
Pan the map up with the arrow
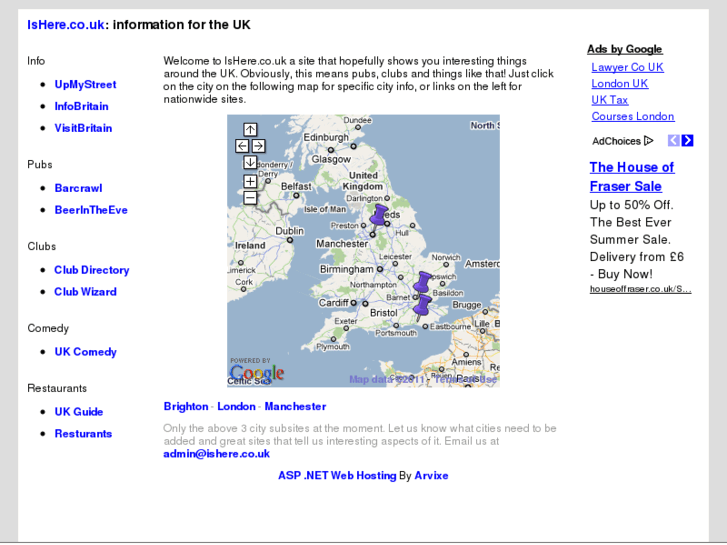250,129
